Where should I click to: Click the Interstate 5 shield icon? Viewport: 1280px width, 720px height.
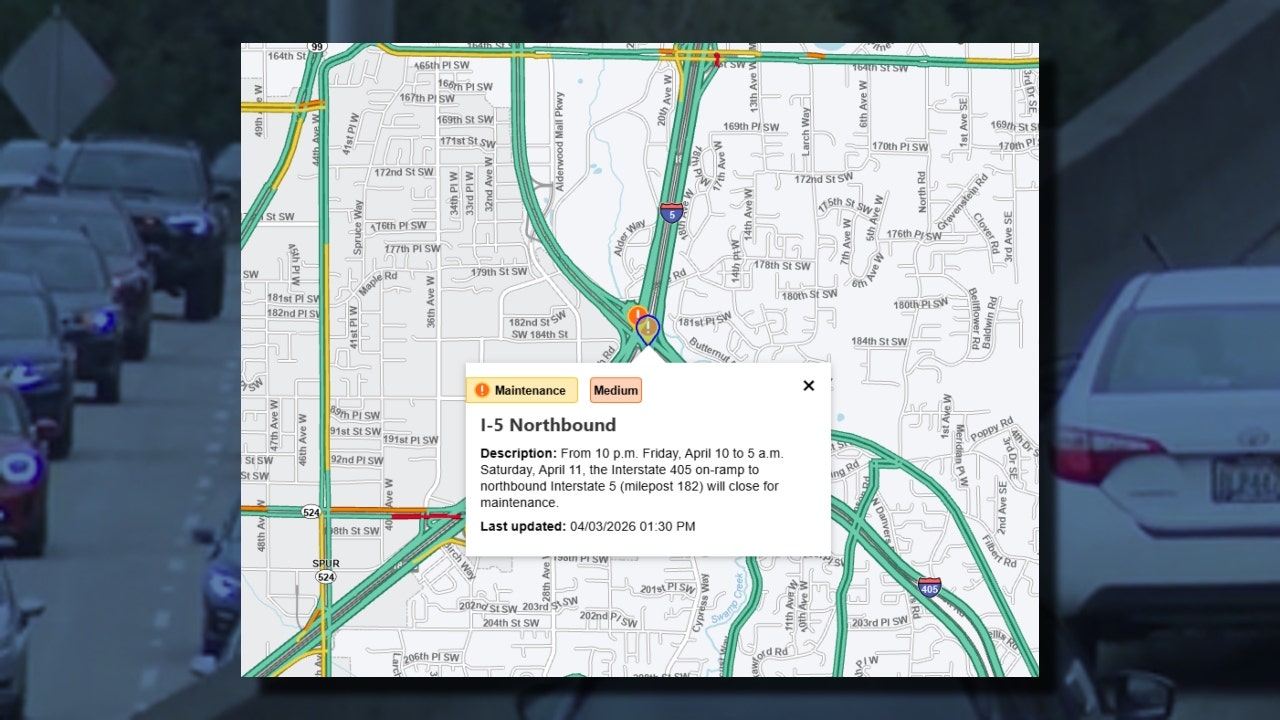[x=671, y=212]
